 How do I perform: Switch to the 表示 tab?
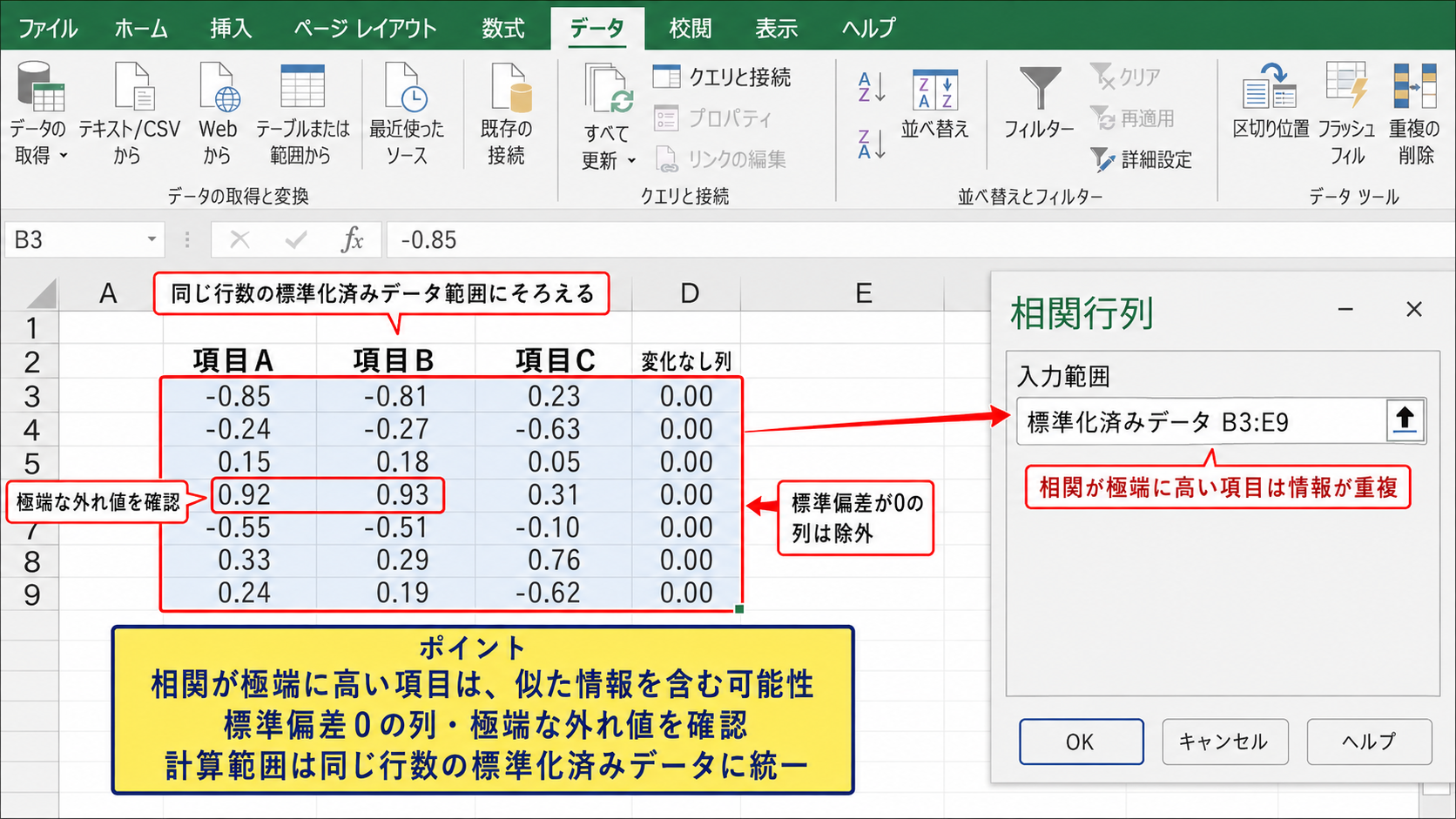click(x=777, y=29)
